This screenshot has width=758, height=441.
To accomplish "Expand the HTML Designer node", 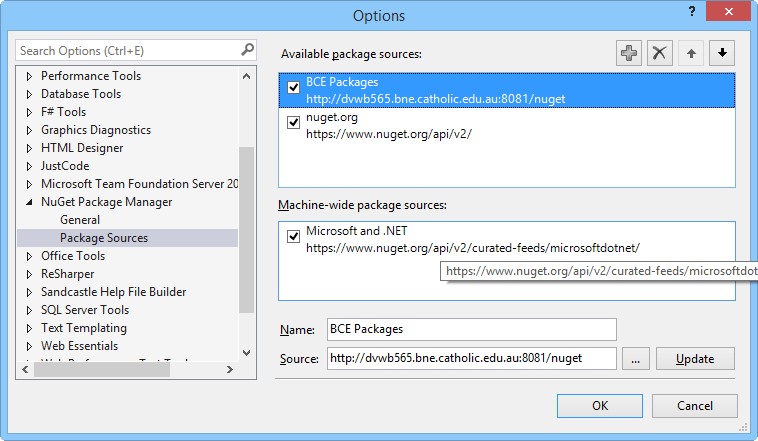I will [29, 148].
